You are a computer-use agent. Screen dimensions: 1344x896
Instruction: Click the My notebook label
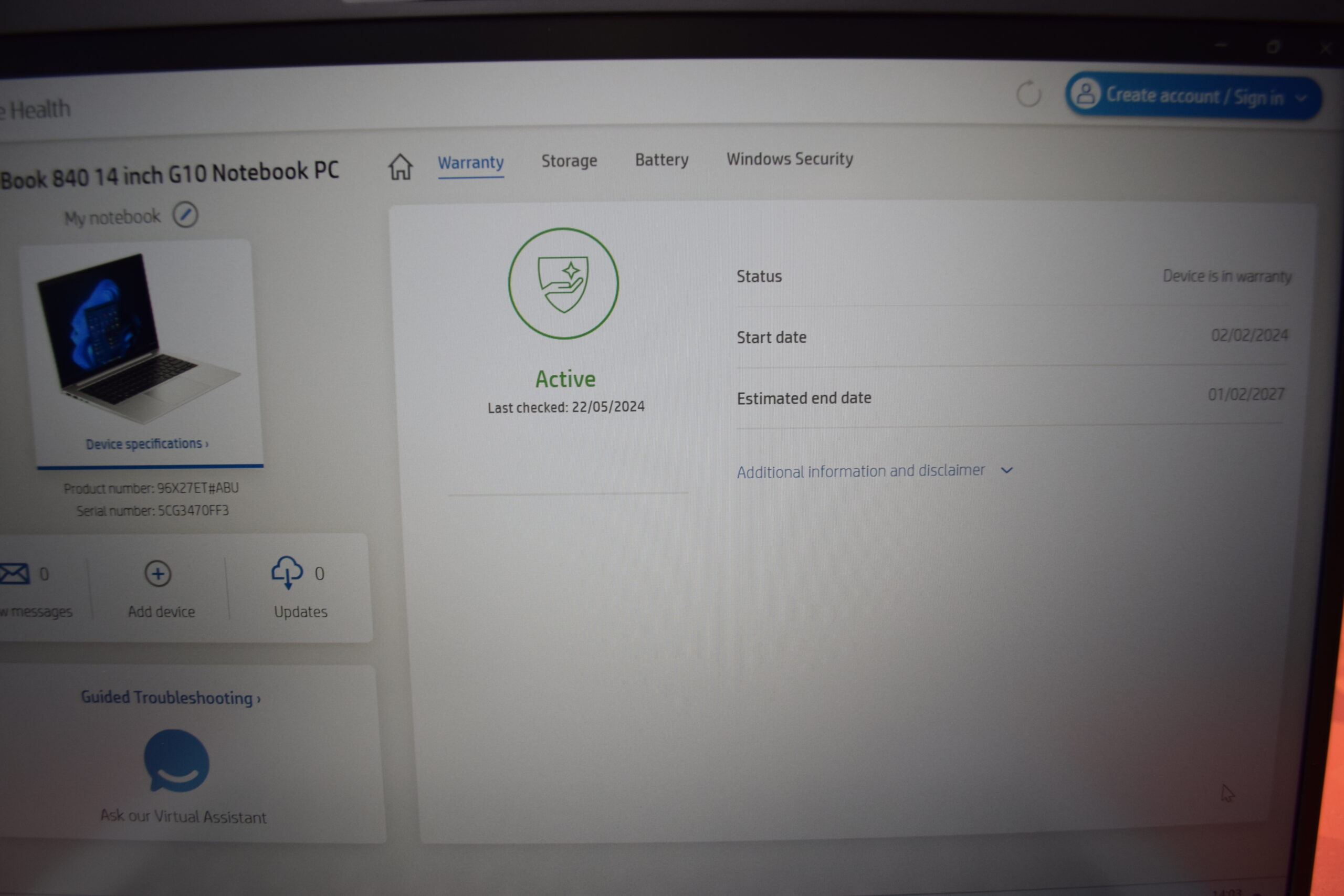point(112,218)
